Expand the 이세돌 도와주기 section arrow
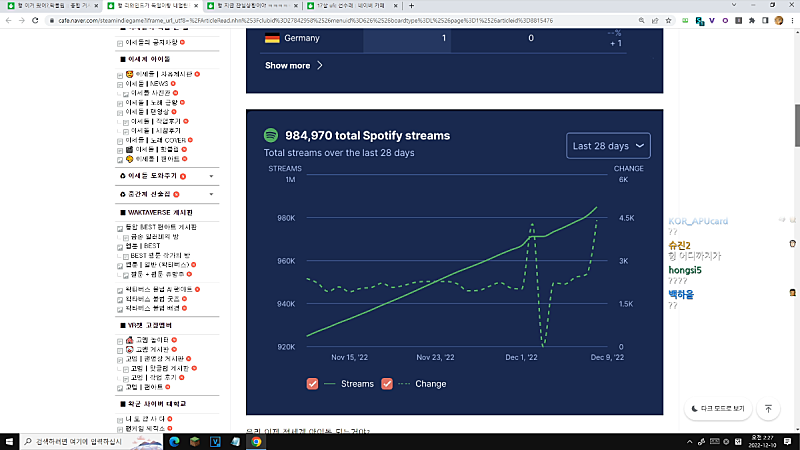 pyautogui.click(x=211, y=176)
